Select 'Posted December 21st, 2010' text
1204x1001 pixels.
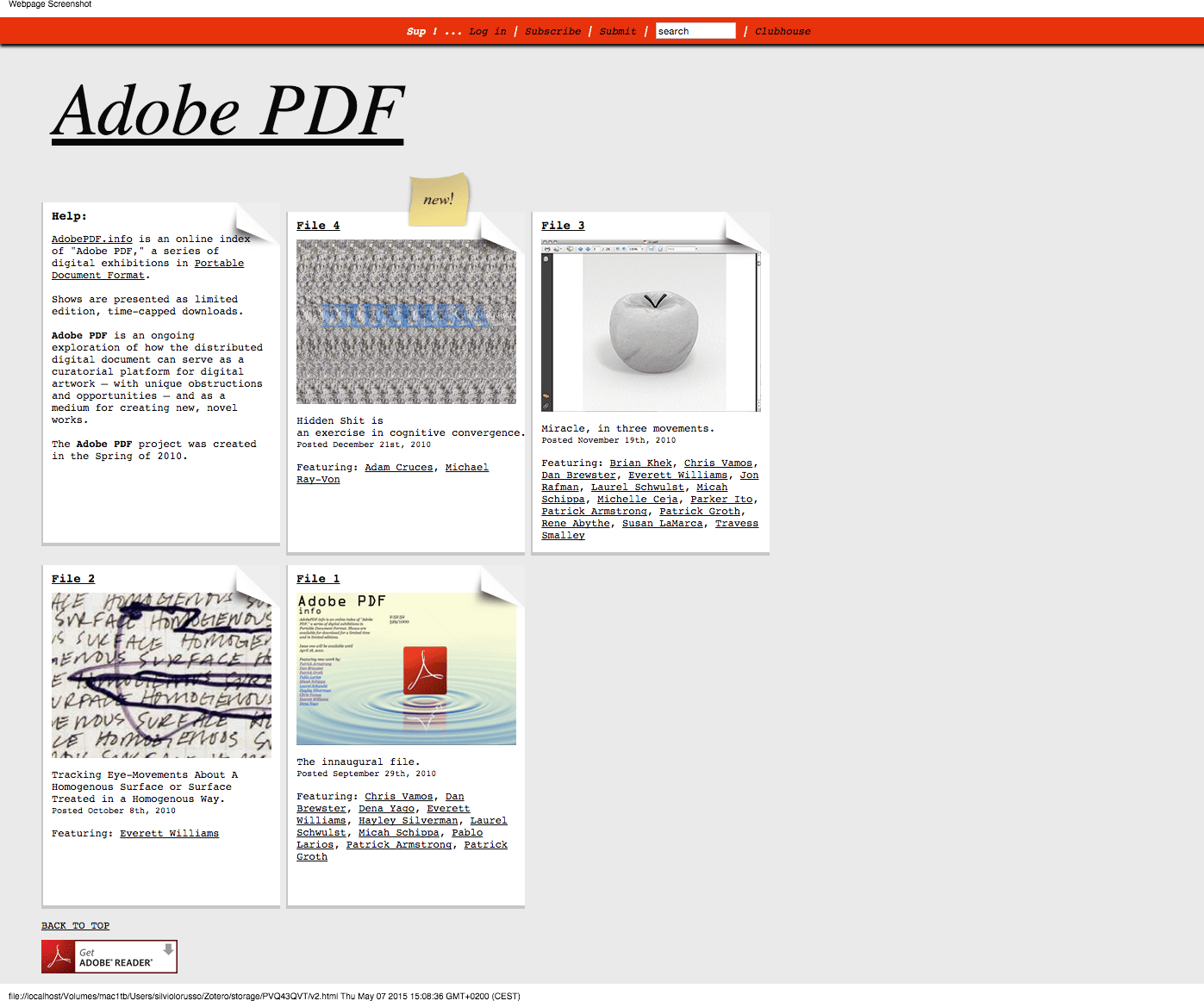point(364,445)
